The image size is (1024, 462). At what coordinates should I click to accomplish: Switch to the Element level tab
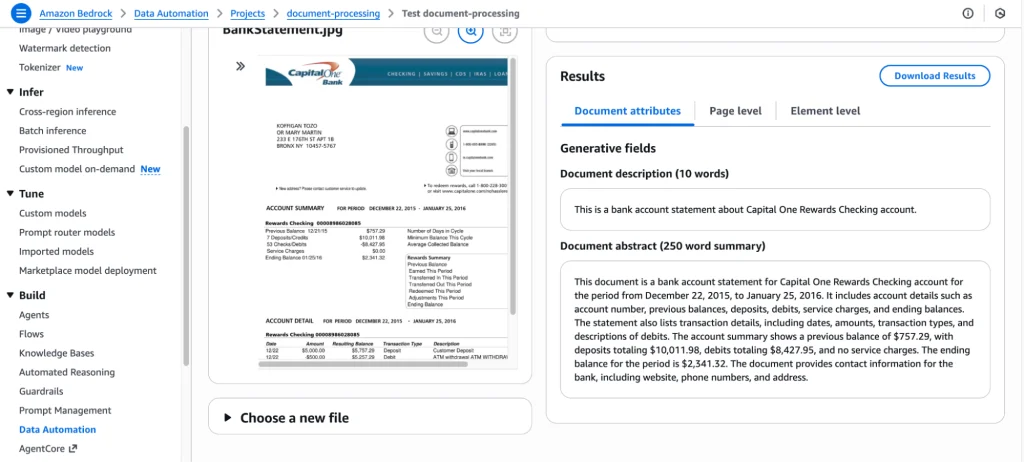point(825,111)
